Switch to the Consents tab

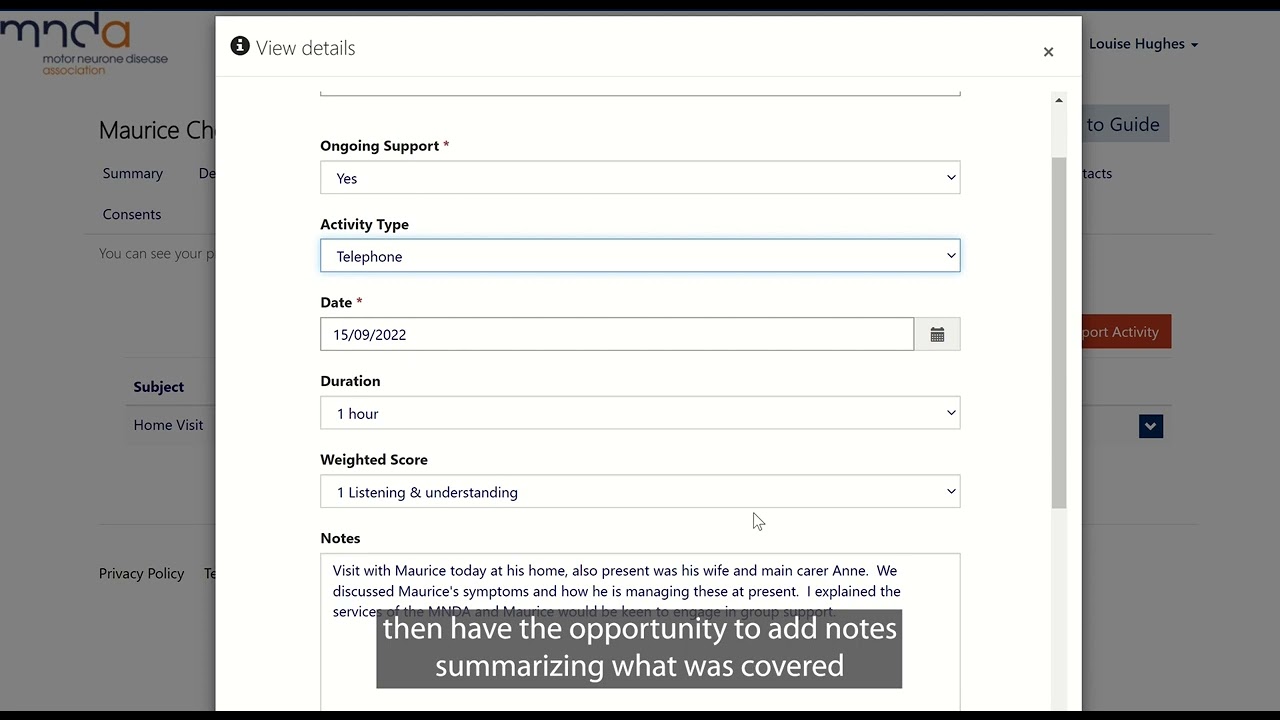coord(131,214)
